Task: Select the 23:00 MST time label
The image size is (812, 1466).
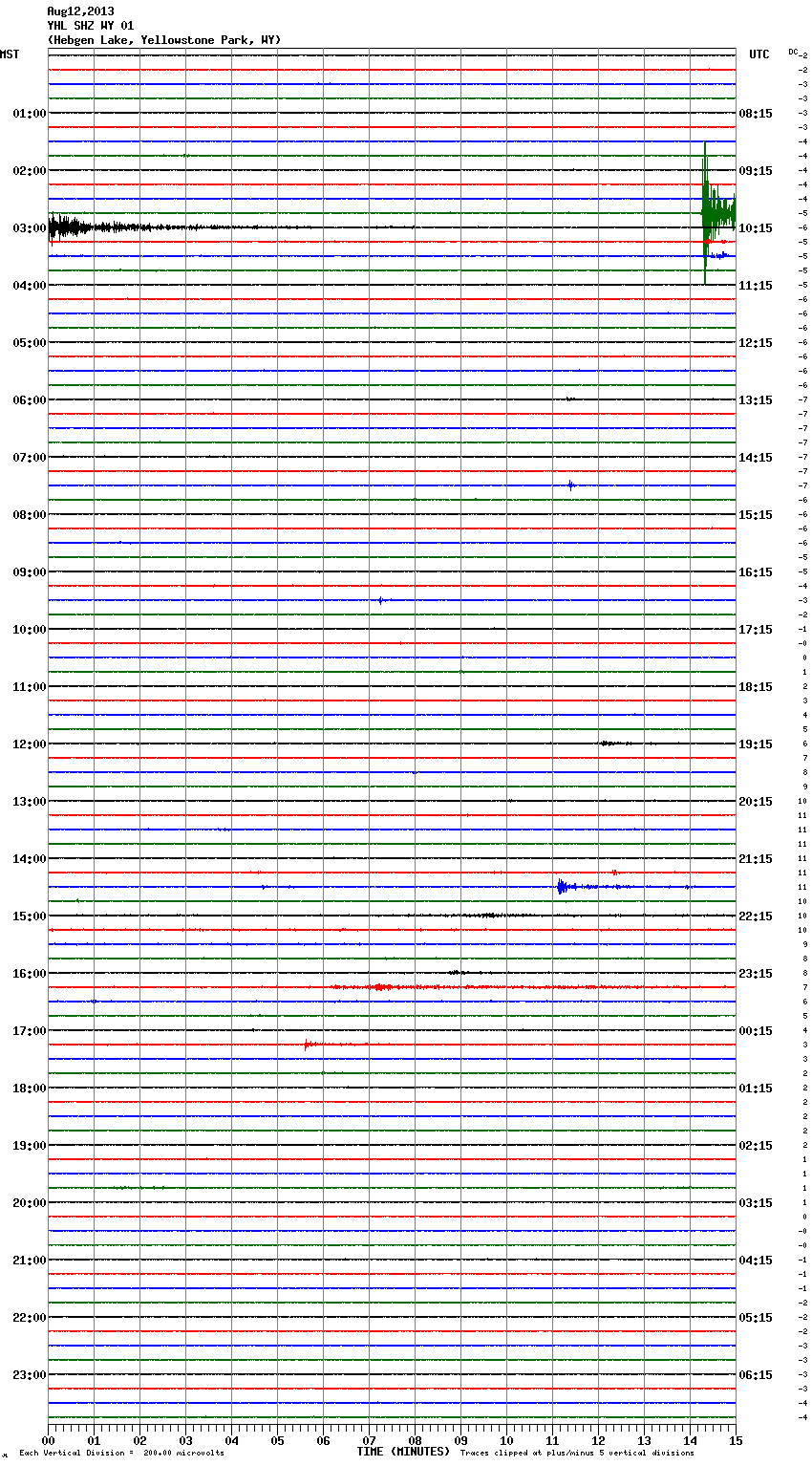Action: click(x=30, y=1375)
